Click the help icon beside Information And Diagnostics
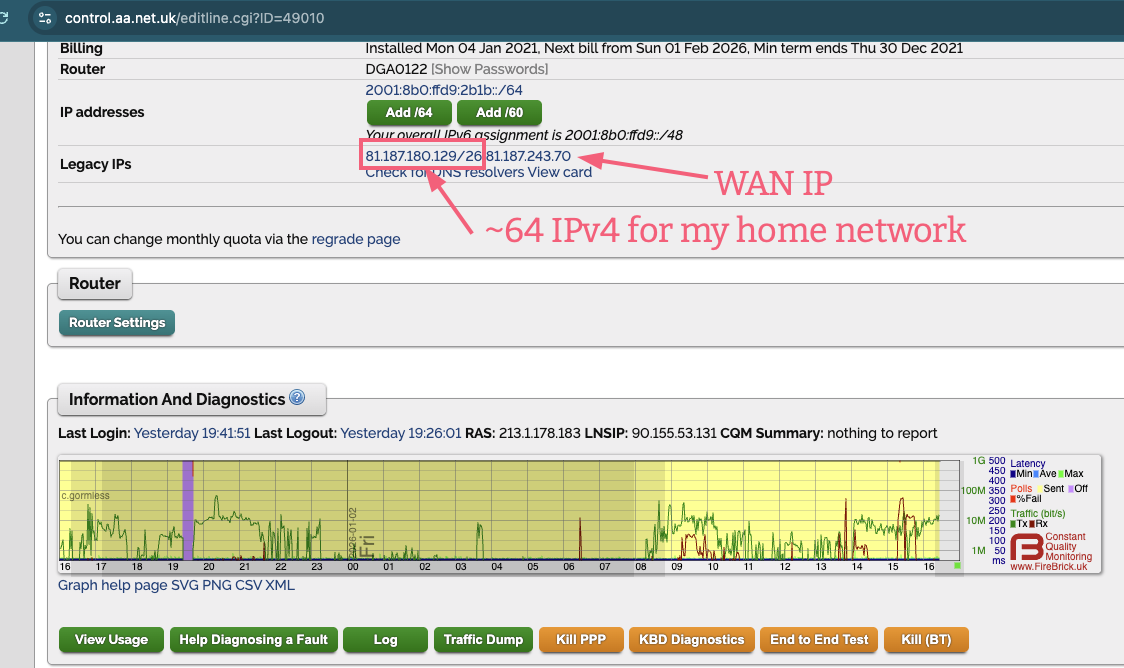 click(x=297, y=398)
